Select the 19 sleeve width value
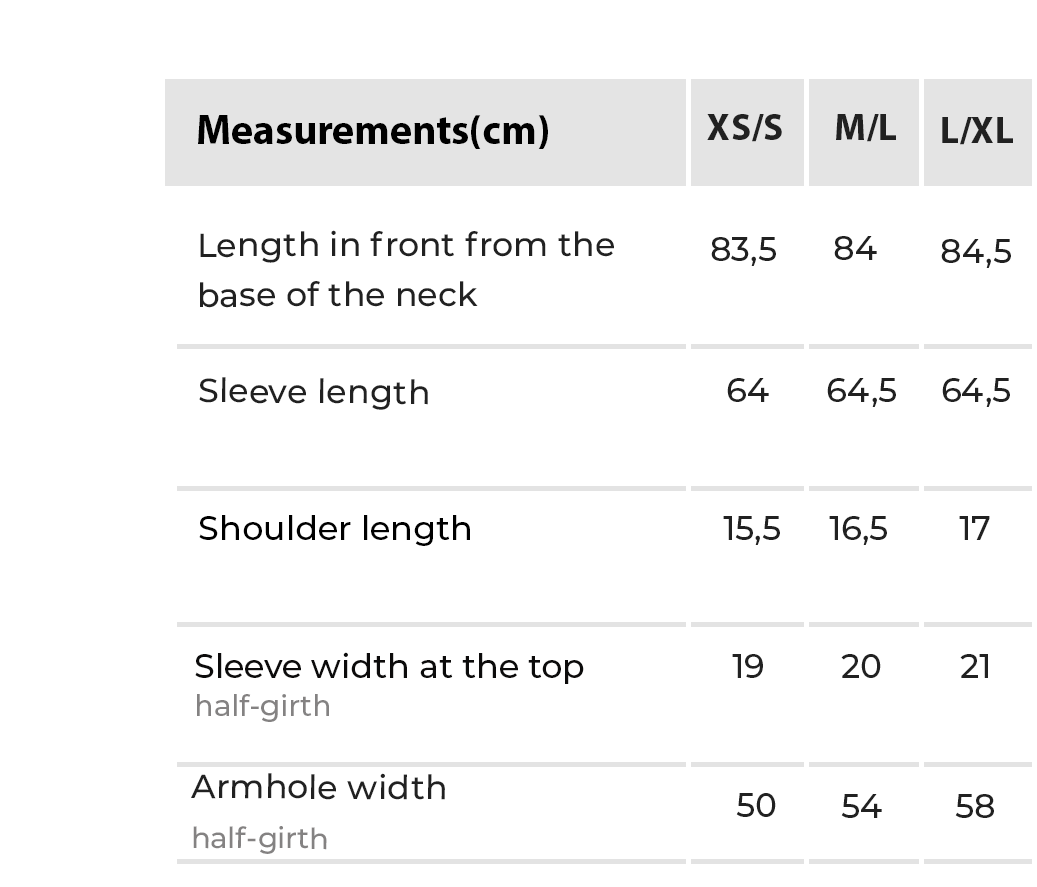 (x=748, y=666)
